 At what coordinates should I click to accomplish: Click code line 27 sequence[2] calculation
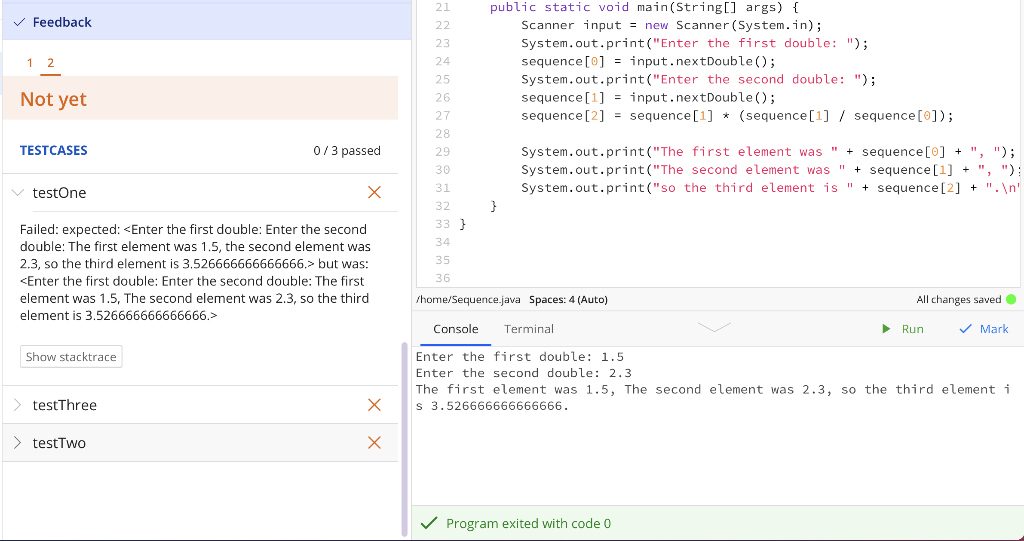737,116
